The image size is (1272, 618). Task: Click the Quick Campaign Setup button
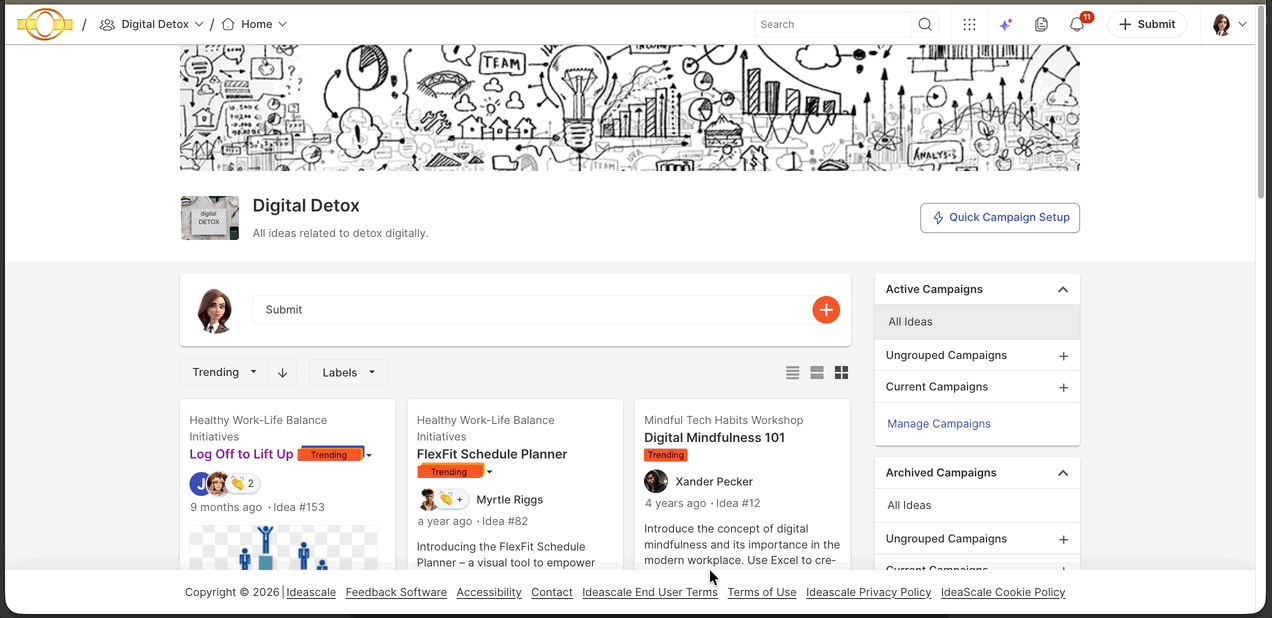pos(999,218)
